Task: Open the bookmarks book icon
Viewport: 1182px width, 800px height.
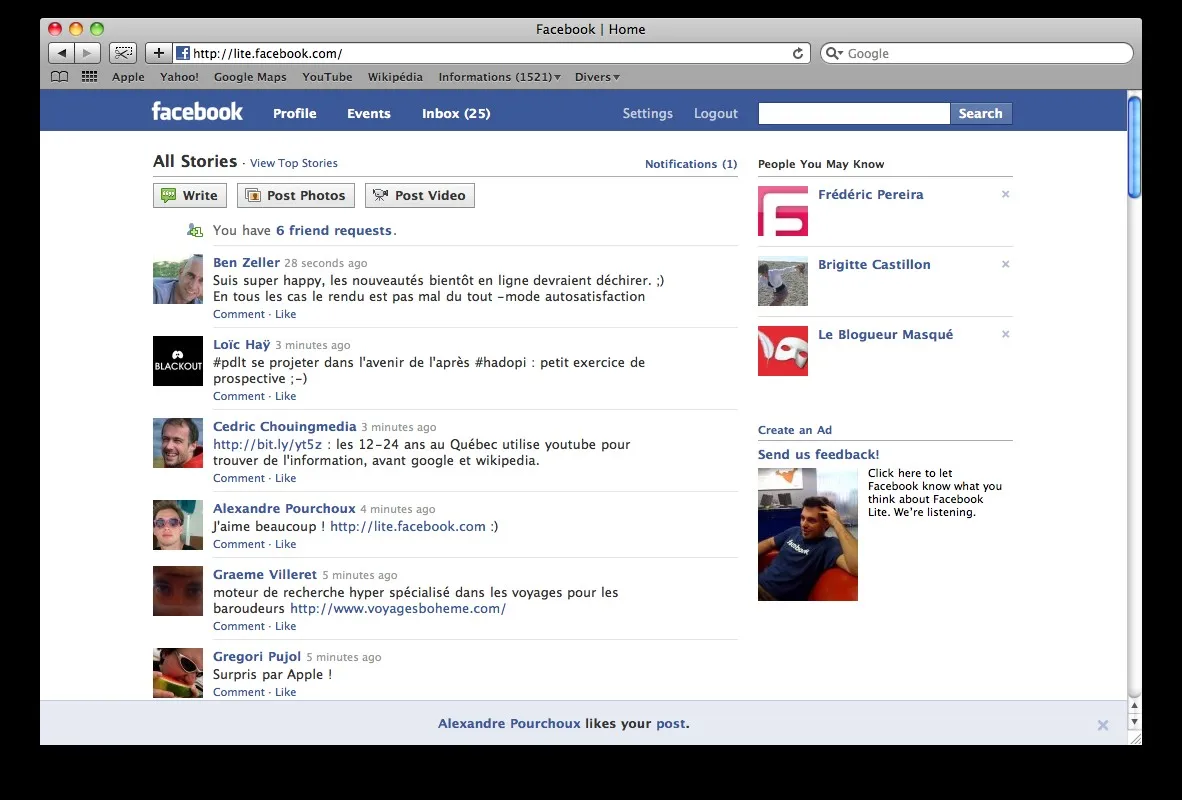Action: click(x=59, y=77)
